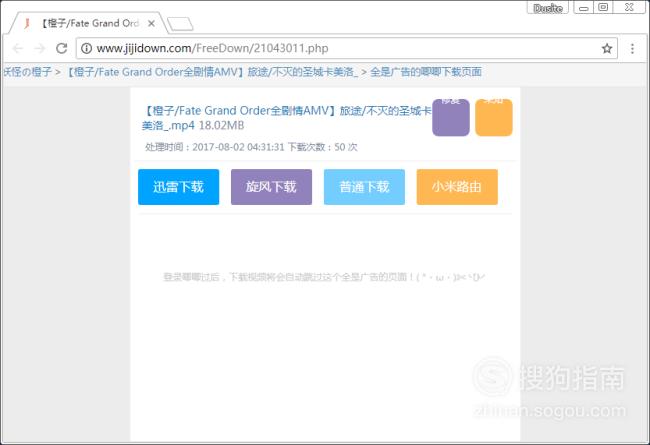Close the Fate Grand Order tab
The image size is (650, 445).
[x=151, y=24]
